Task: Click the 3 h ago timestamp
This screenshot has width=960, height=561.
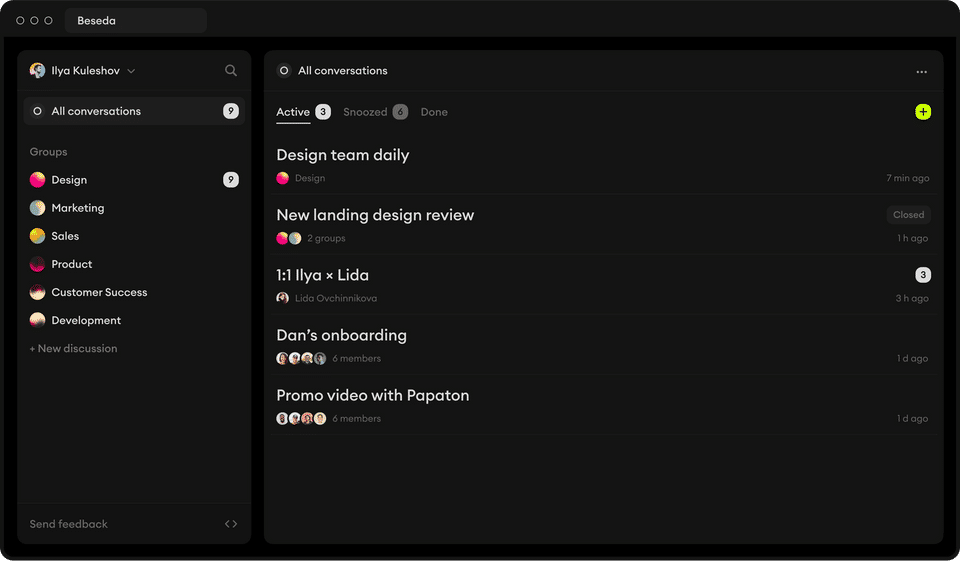Action: click(x=912, y=298)
